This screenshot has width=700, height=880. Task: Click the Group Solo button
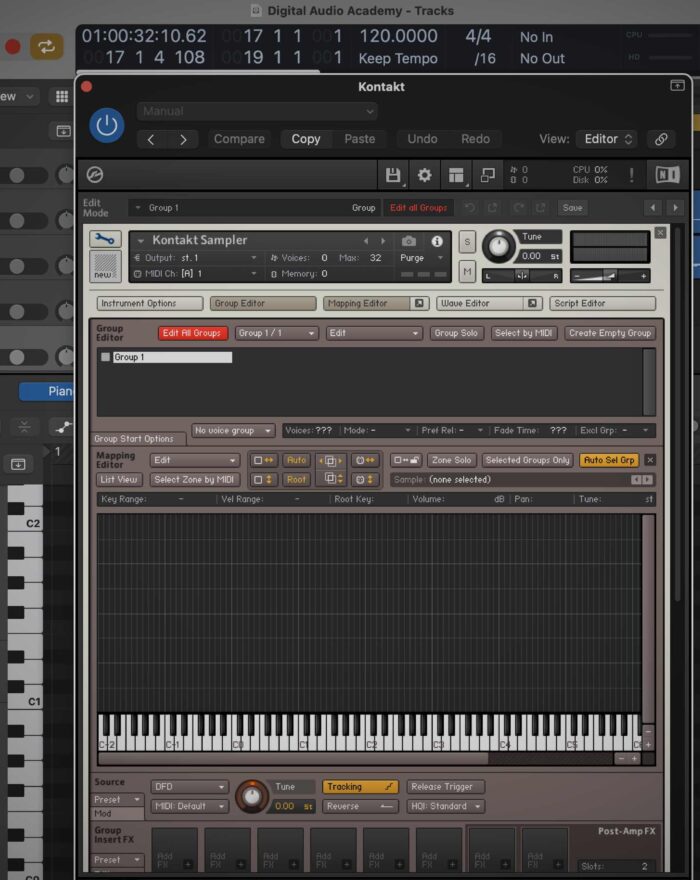point(456,333)
